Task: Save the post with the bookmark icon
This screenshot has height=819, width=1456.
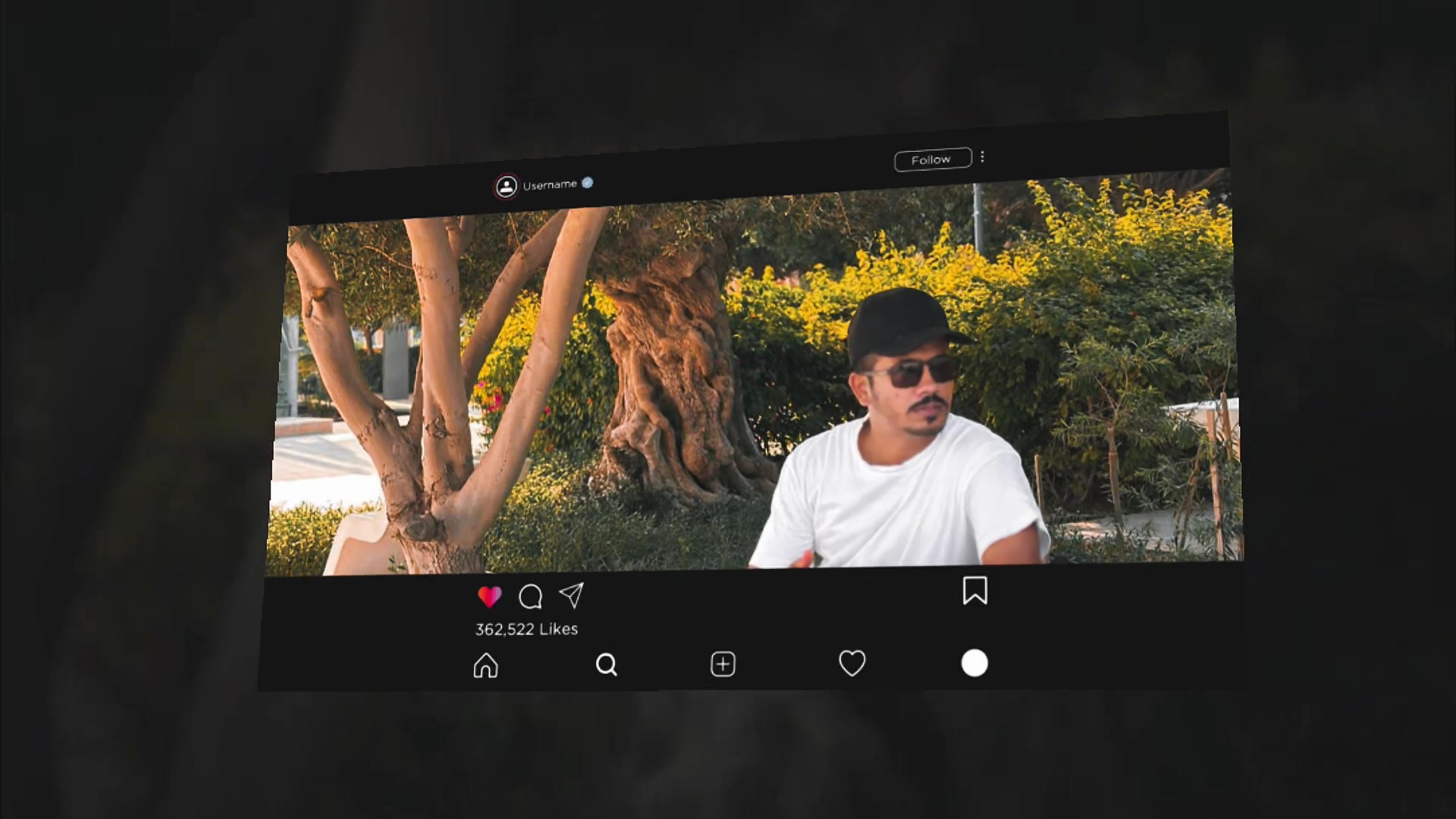Action: click(x=975, y=591)
